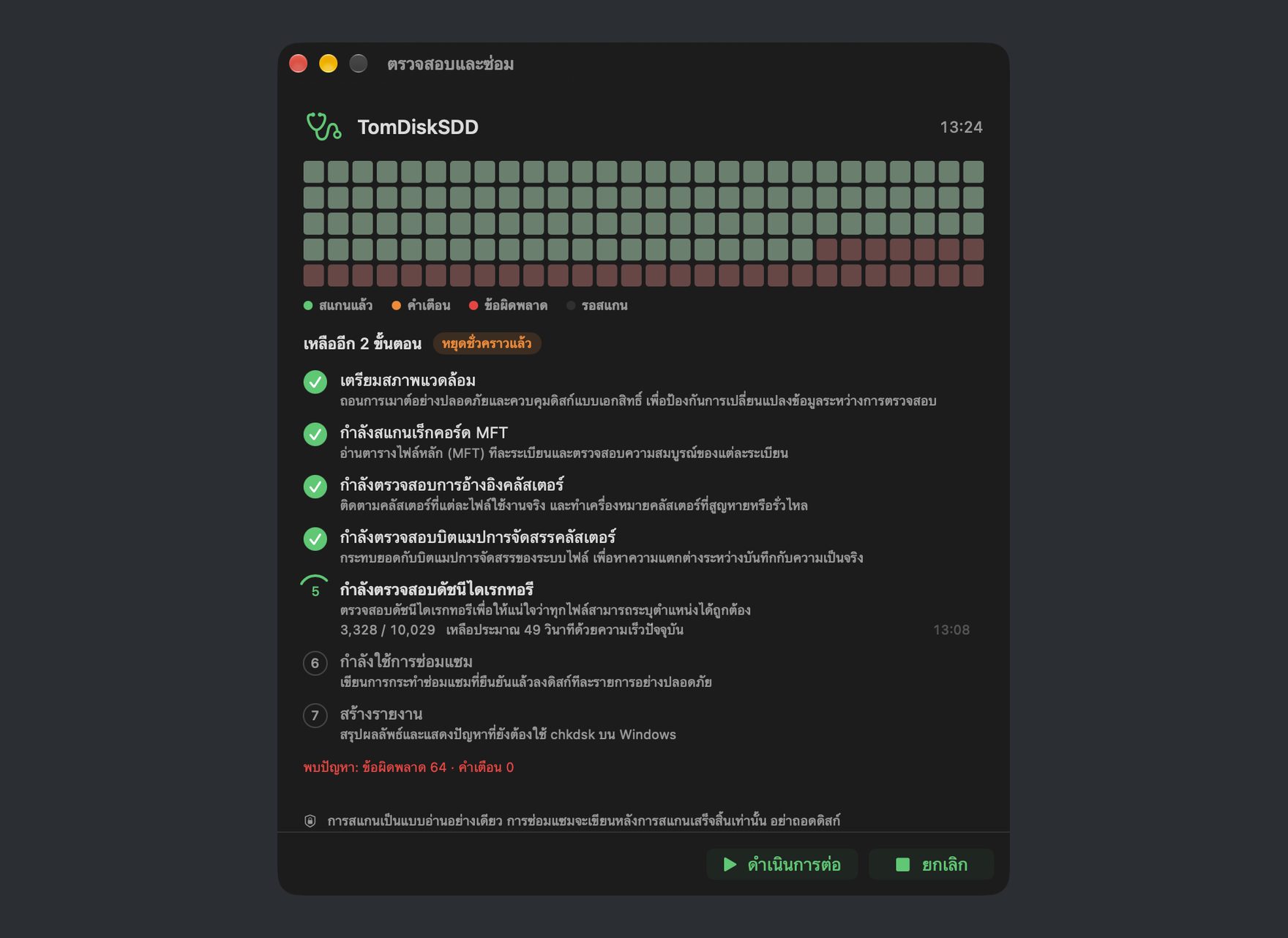Click the step timestamp 13:08

click(x=951, y=630)
